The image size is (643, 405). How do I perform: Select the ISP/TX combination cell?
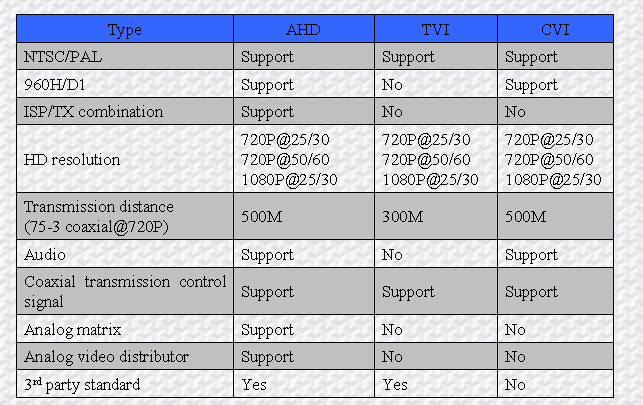pyautogui.click(x=125, y=111)
